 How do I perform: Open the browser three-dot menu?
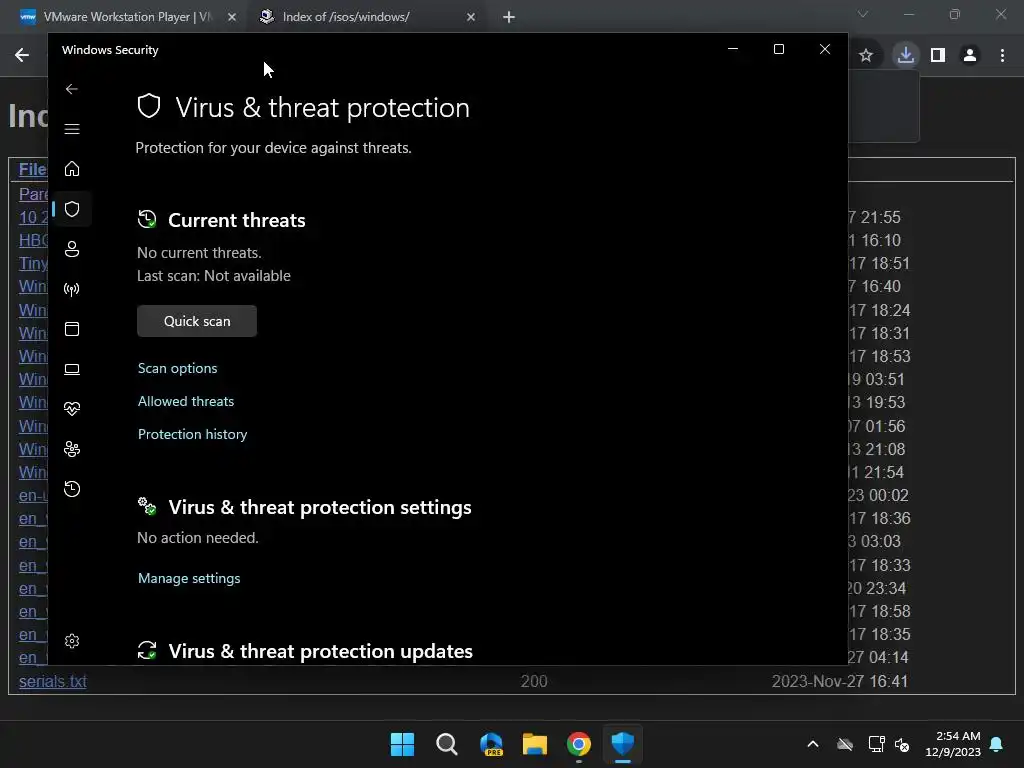tap(1002, 56)
